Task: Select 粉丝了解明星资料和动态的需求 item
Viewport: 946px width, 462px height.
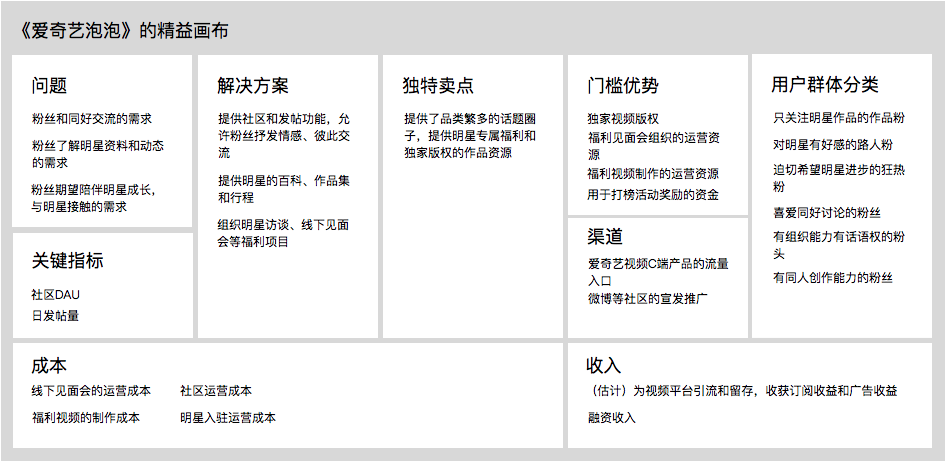Action: 98,154
